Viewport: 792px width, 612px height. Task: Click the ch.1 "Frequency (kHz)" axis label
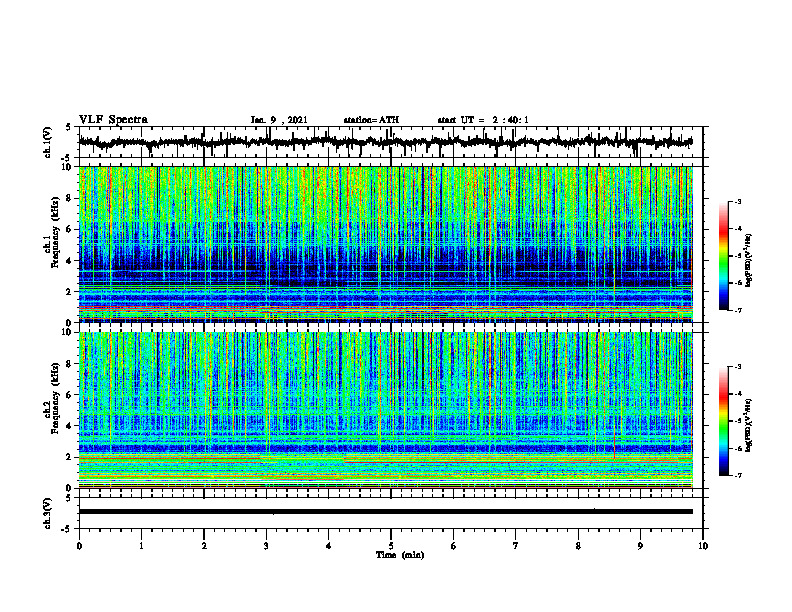click(55, 232)
